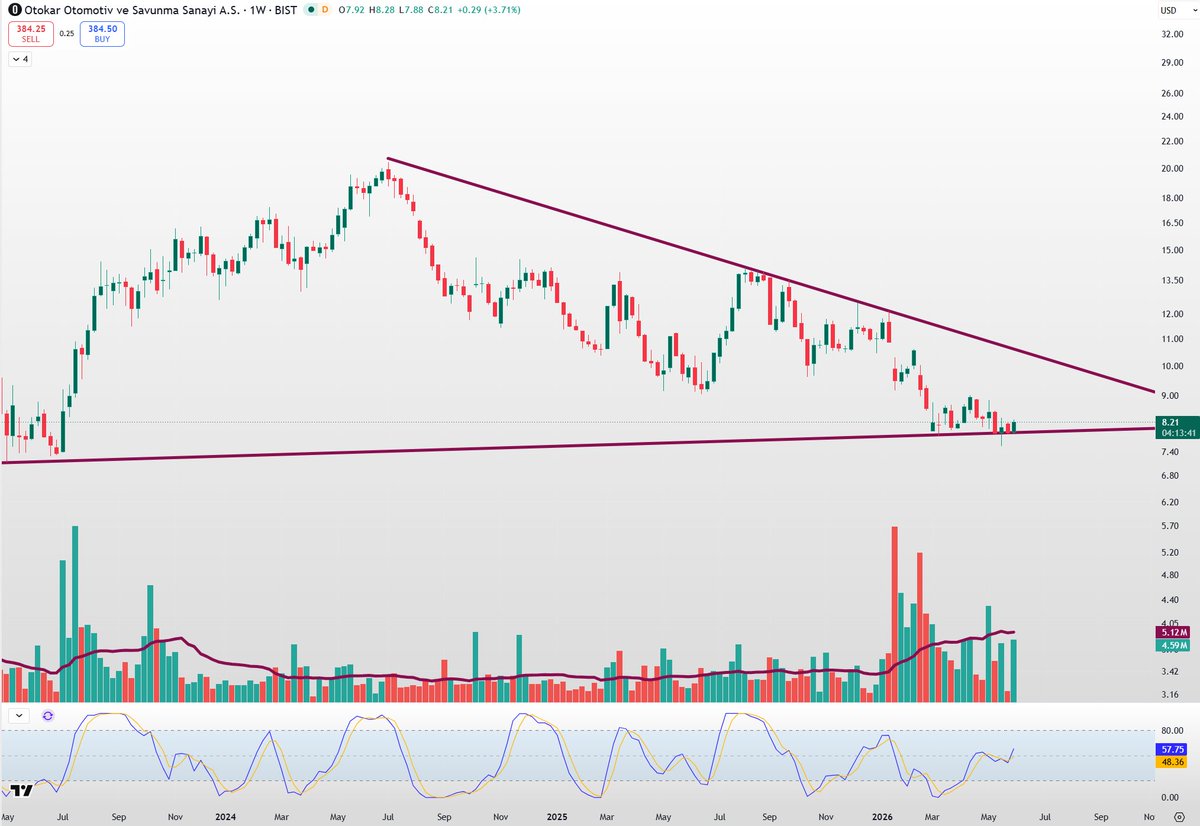Click the 0.25 spread value between Sell and Buy

[x=67, y=33]
